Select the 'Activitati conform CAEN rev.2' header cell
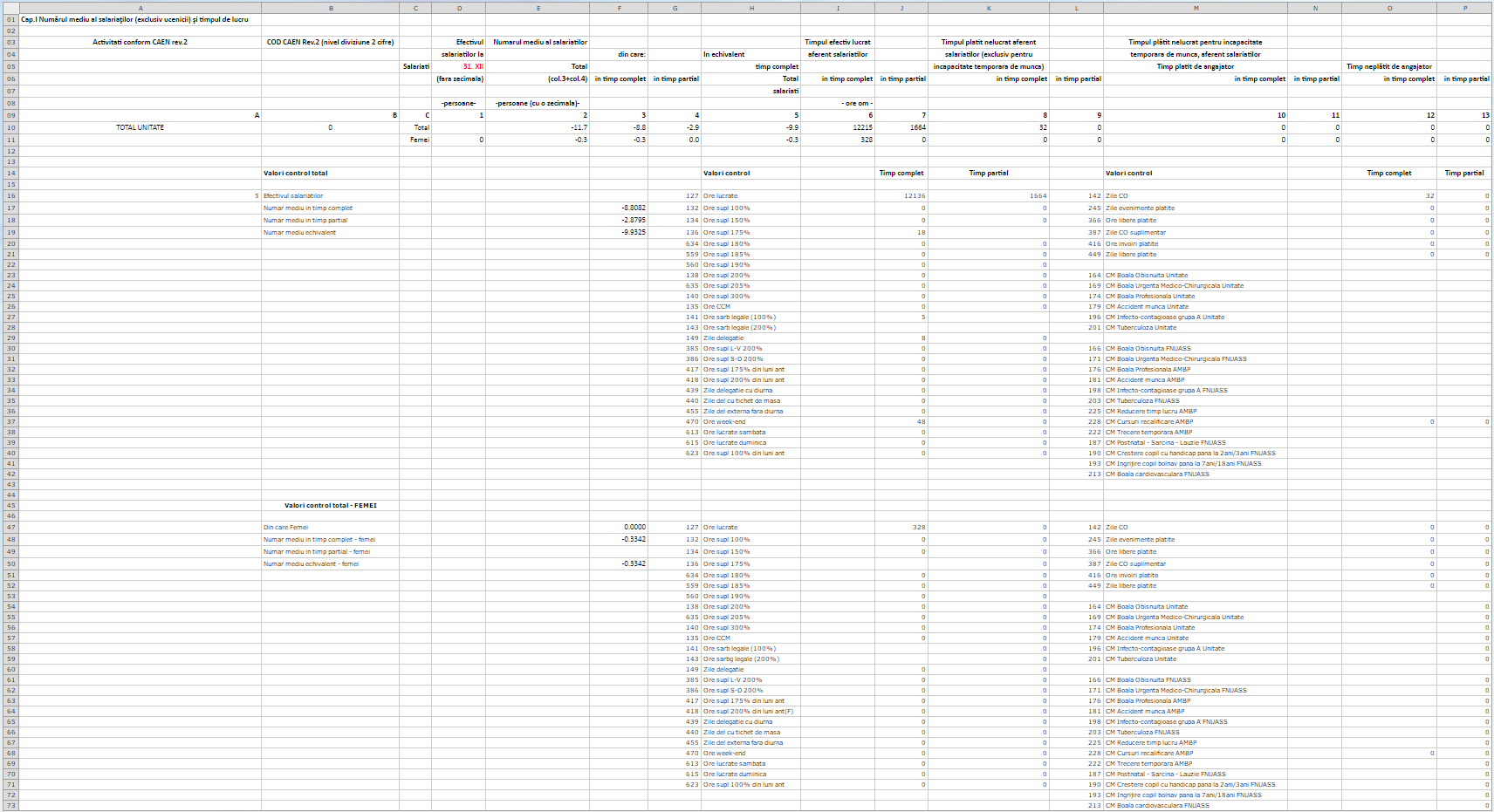Image resolution: width=1494 pixels, height=812 pixels. tap(140, 42)
